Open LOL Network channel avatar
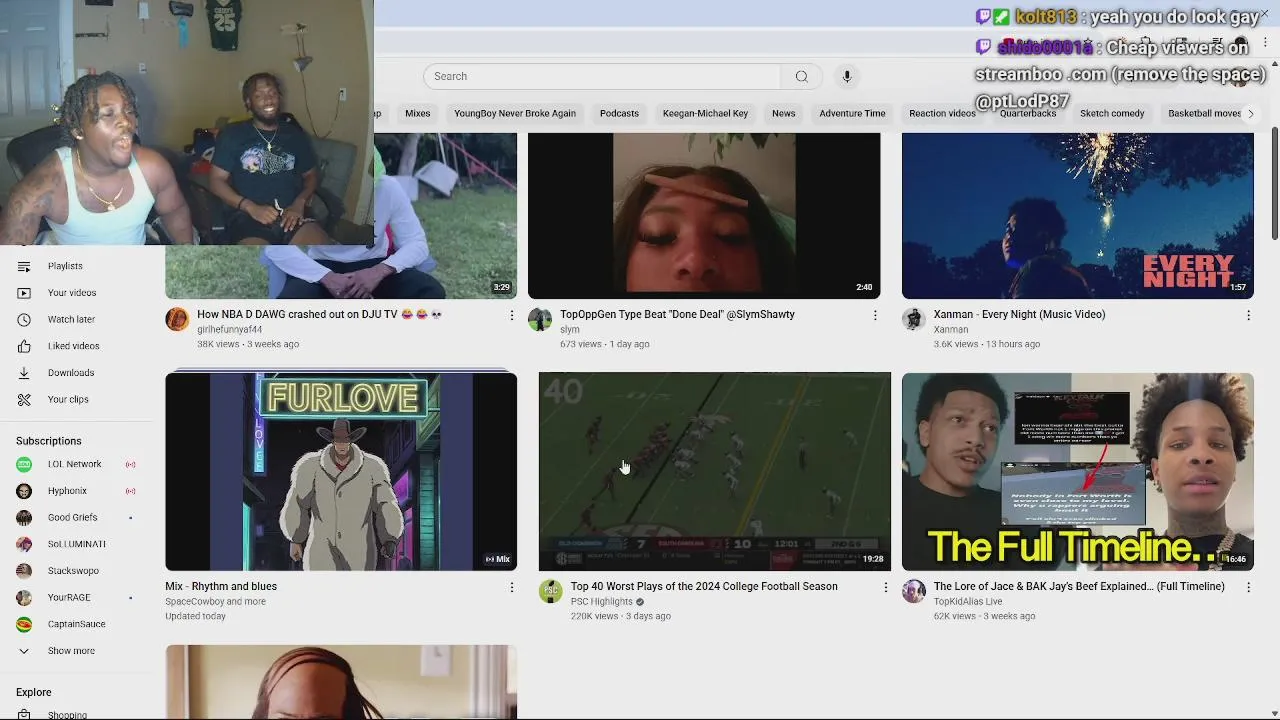Viewport: 1280px width, 720px height. tap(25, 464)
